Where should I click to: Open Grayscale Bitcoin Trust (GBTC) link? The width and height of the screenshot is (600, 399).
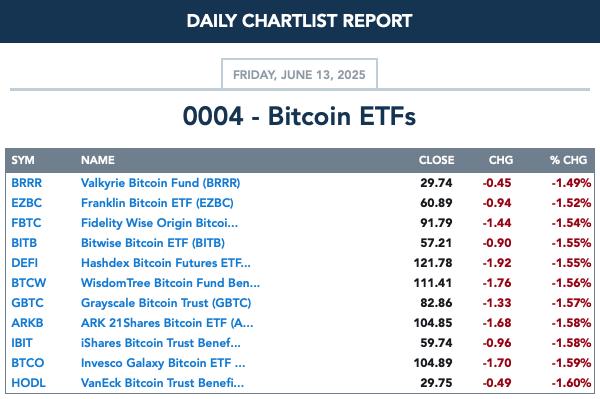click(166, 303)
